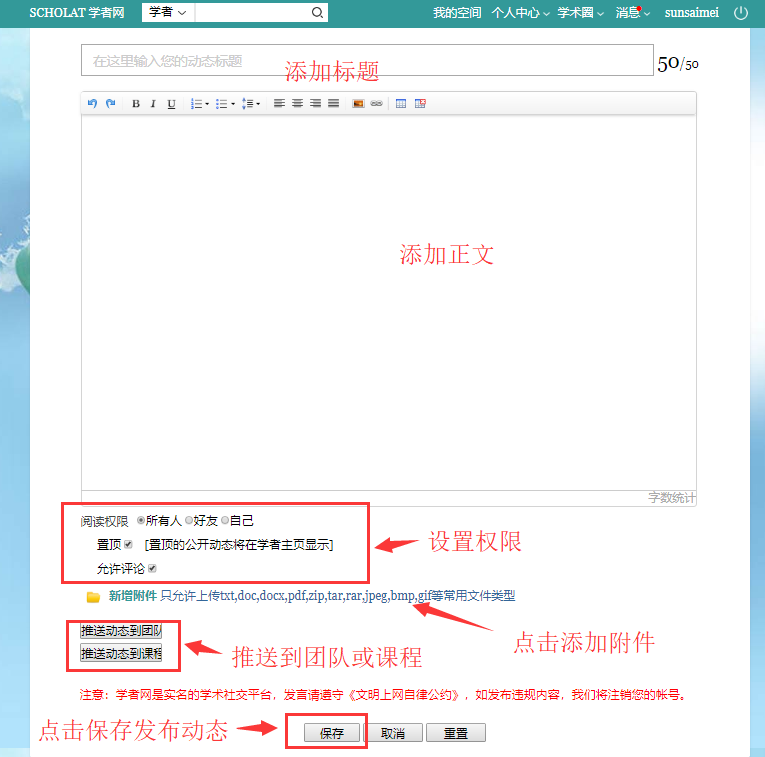Screen dimensions: 765x757
Task: Apply underline formatting in the editor
Action: click(171, 104)
